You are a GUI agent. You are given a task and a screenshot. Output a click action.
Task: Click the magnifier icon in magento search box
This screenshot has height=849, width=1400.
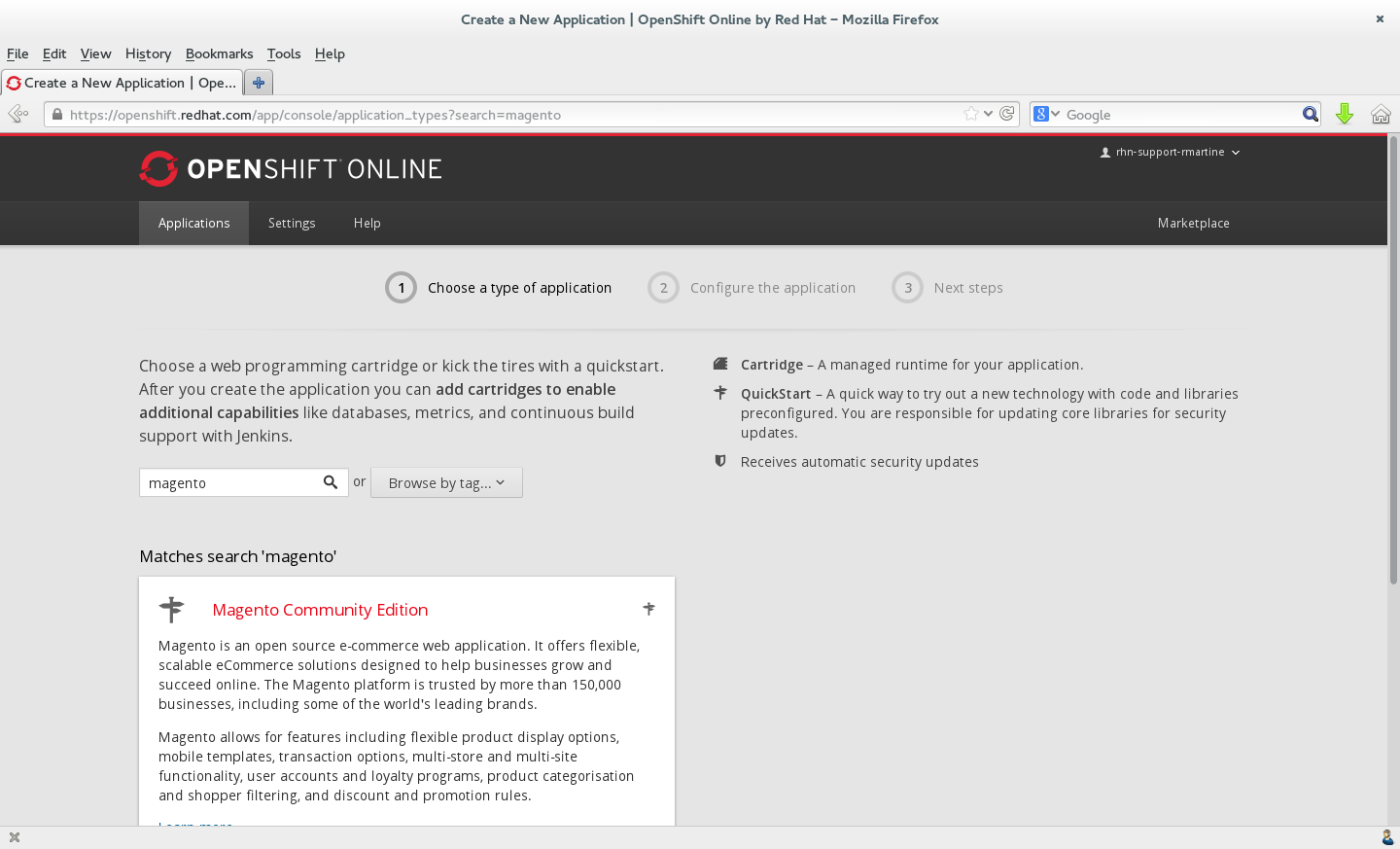[331, 482]
